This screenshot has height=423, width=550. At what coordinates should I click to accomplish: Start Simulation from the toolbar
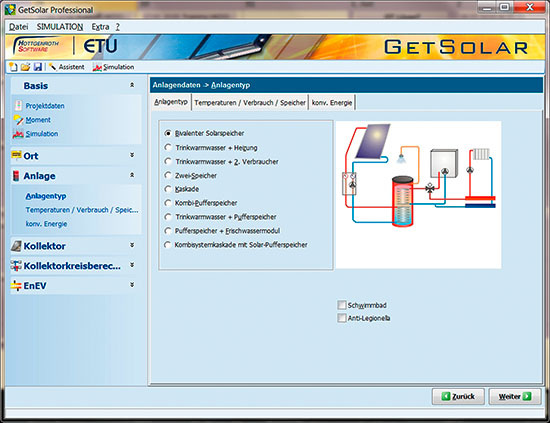(x=113, y=67)
